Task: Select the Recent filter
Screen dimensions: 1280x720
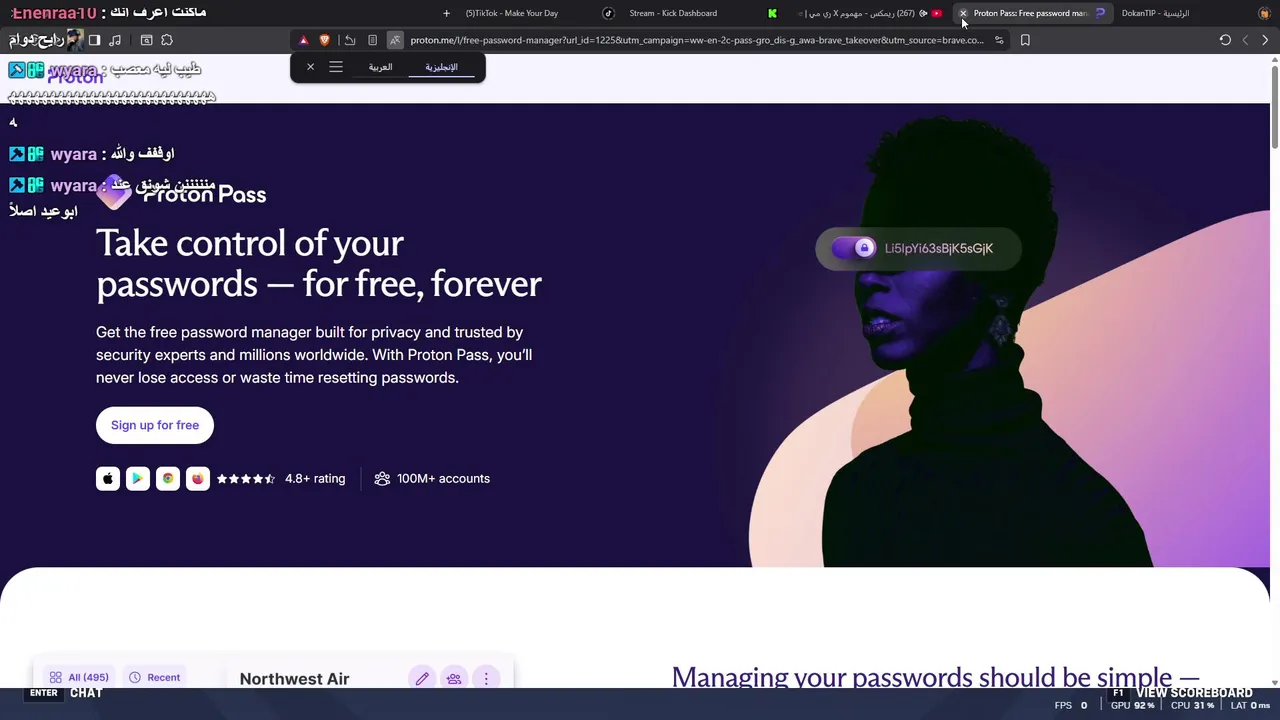Action: click(x=154, y=677)
